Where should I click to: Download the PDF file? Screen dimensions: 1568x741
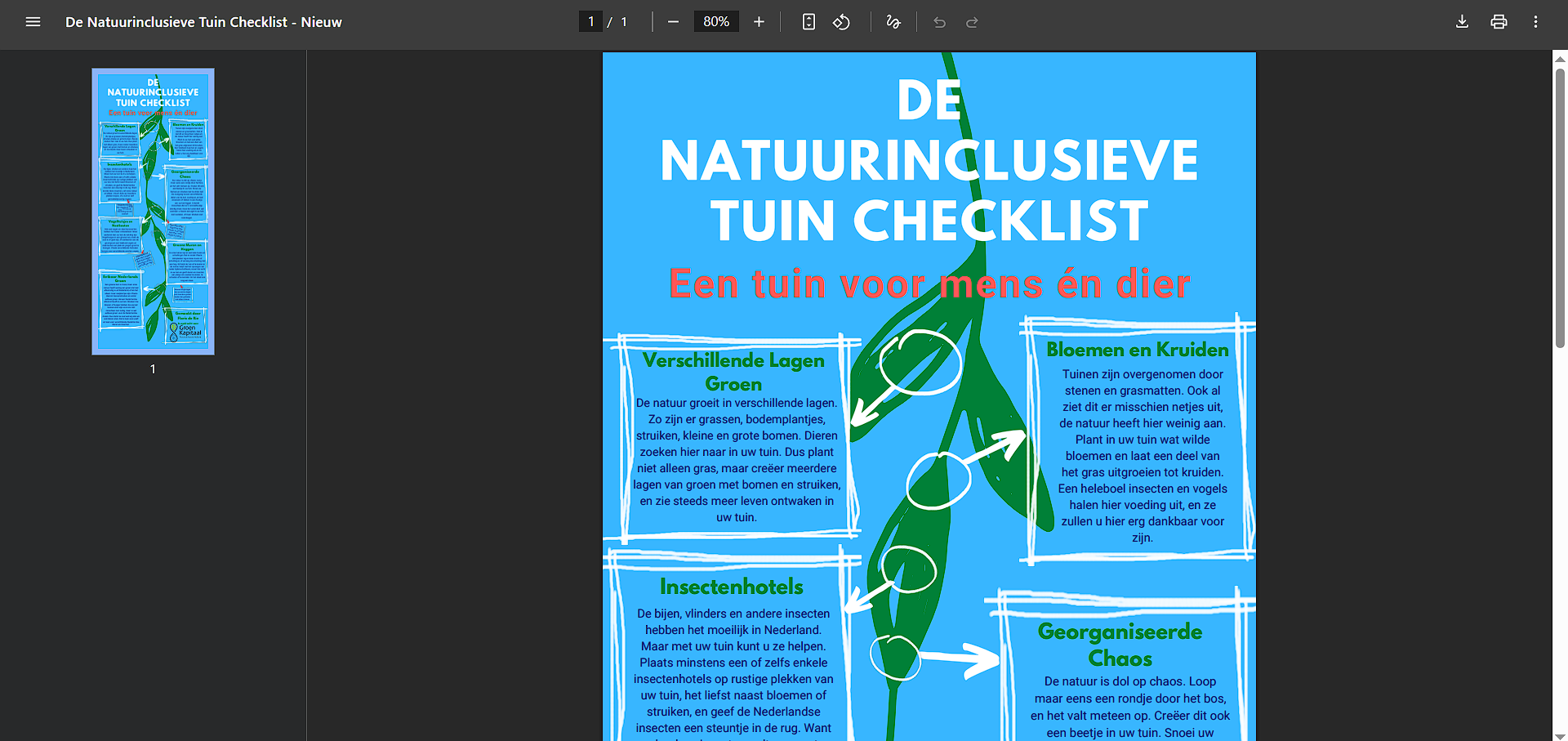[1462, 22]
